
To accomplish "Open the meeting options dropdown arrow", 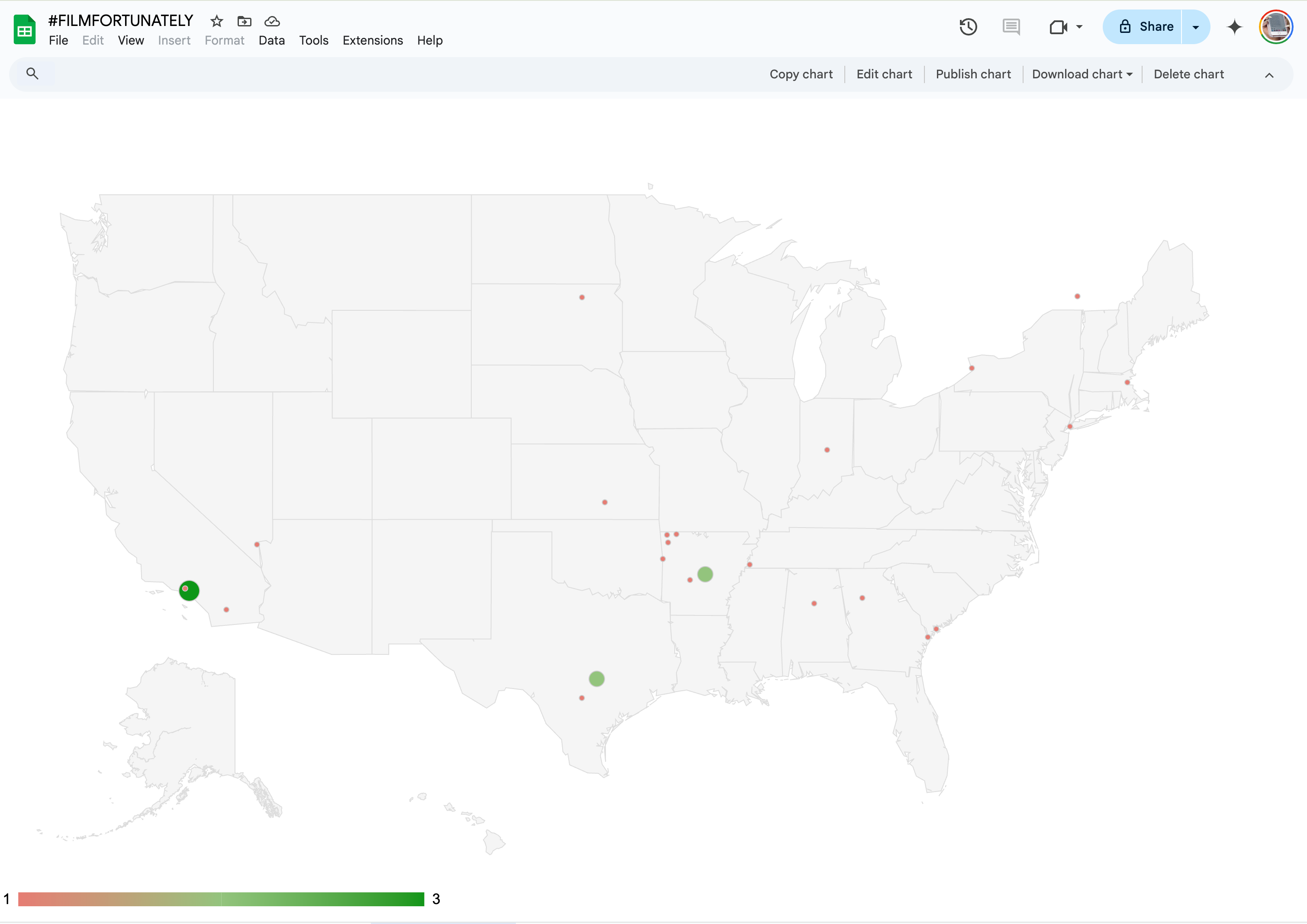I will click(x=1079, y=27).
